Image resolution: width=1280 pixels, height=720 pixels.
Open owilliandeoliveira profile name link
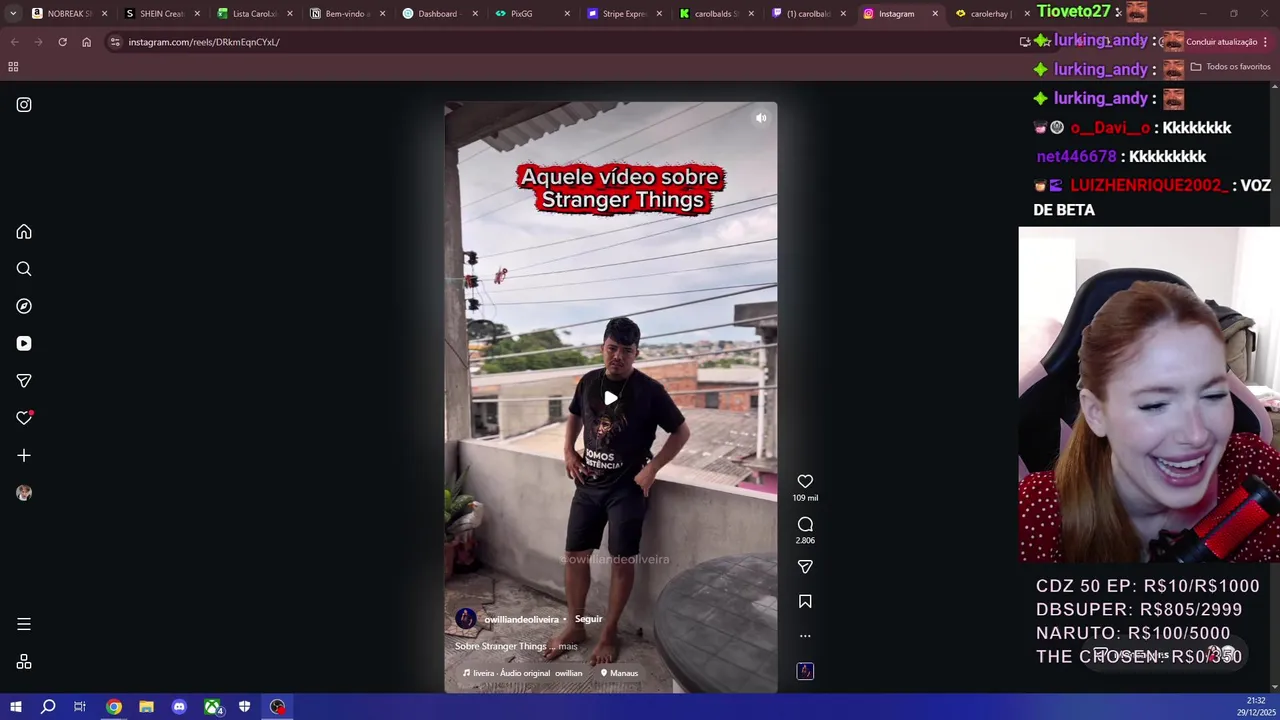click(x=521, y=620)
